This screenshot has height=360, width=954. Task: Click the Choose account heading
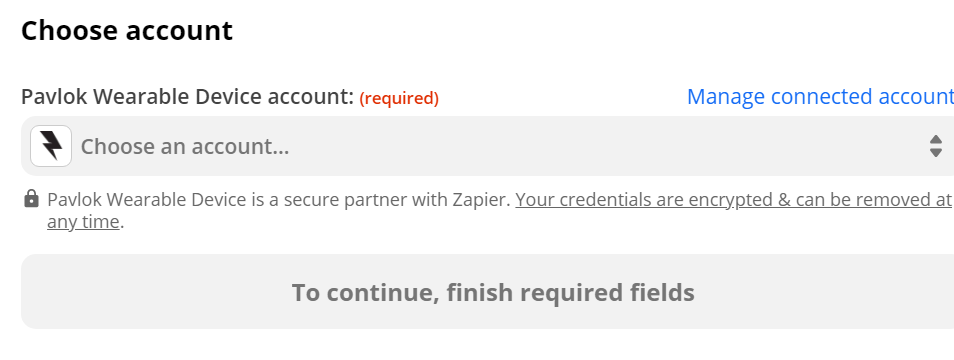(127, 30)
